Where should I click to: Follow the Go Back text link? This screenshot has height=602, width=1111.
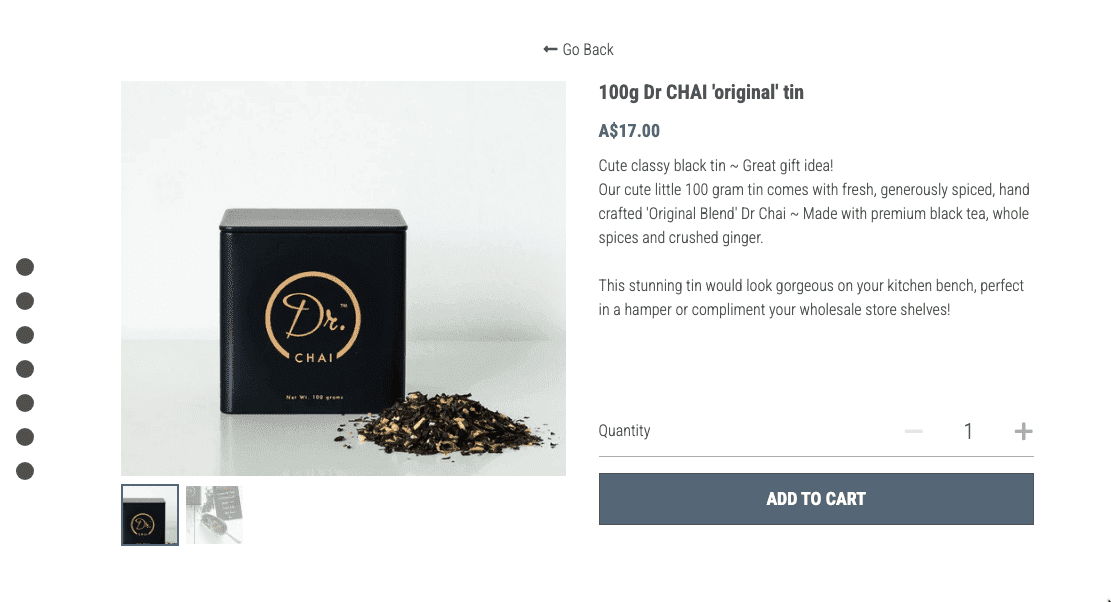[x=587, y=50]
